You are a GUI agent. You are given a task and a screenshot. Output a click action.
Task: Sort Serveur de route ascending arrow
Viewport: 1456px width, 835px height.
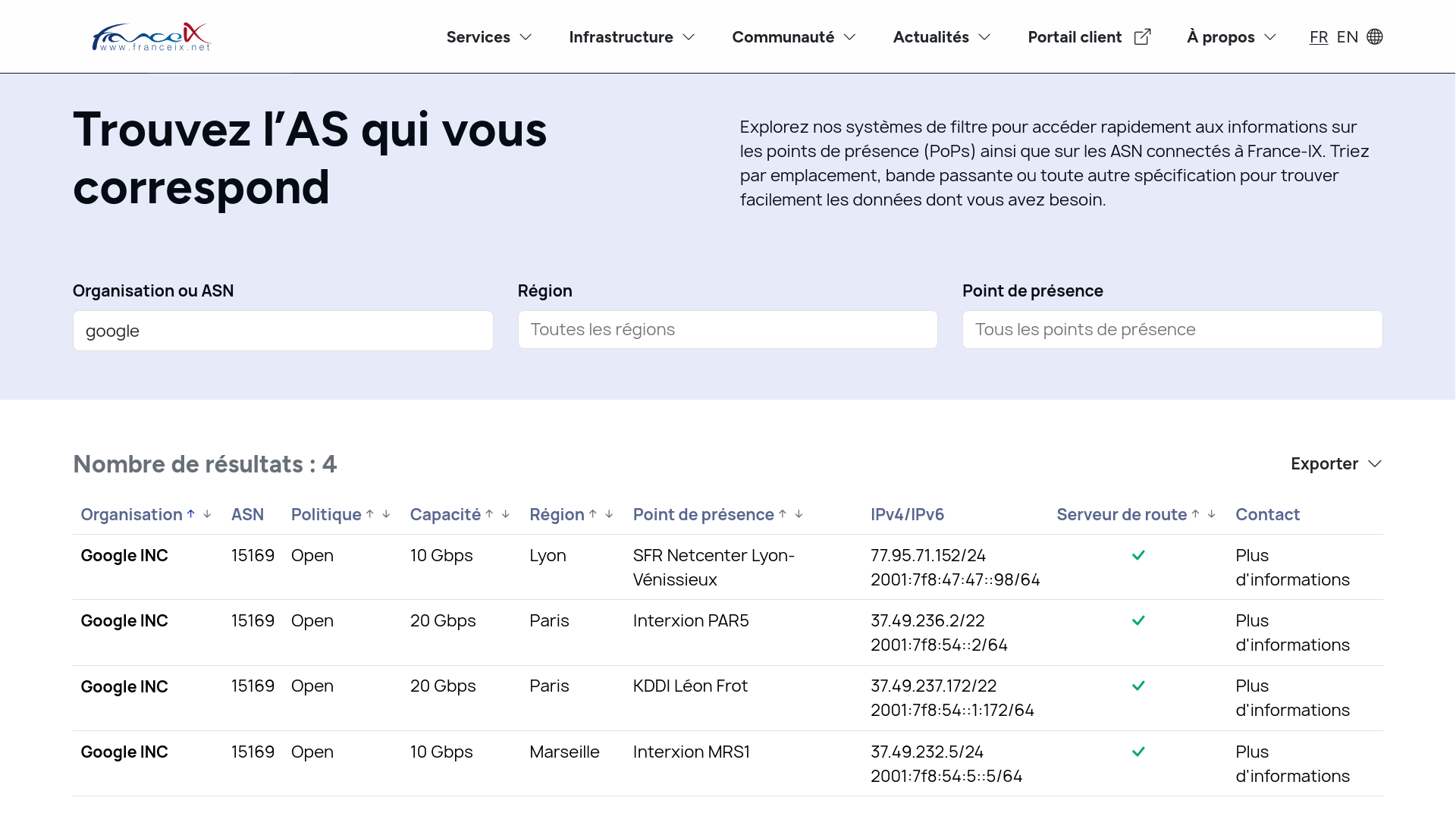click(x=1196, y=514)
